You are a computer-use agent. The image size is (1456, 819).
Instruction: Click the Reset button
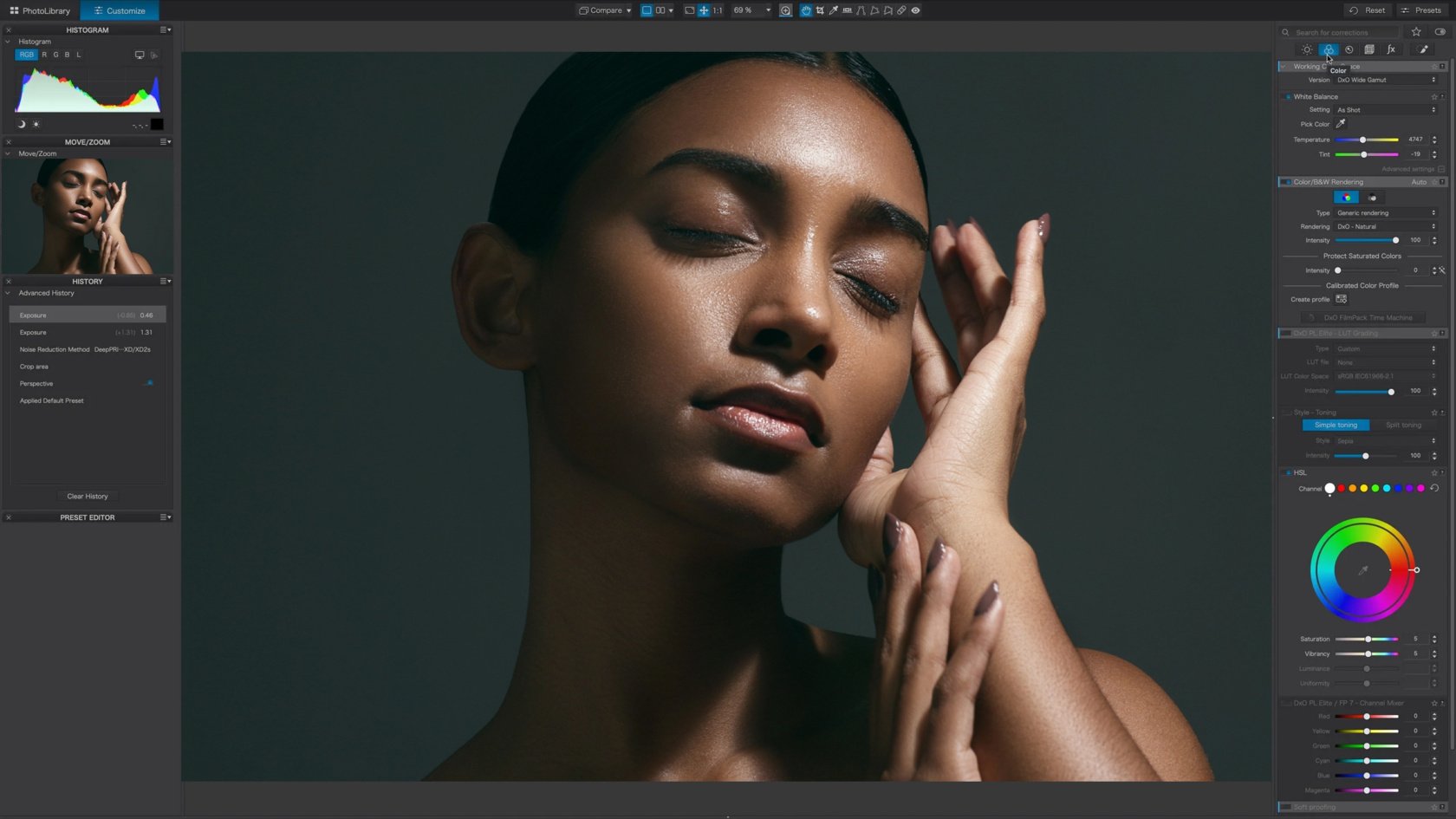pyautogui.click(x=1367, y=10)
